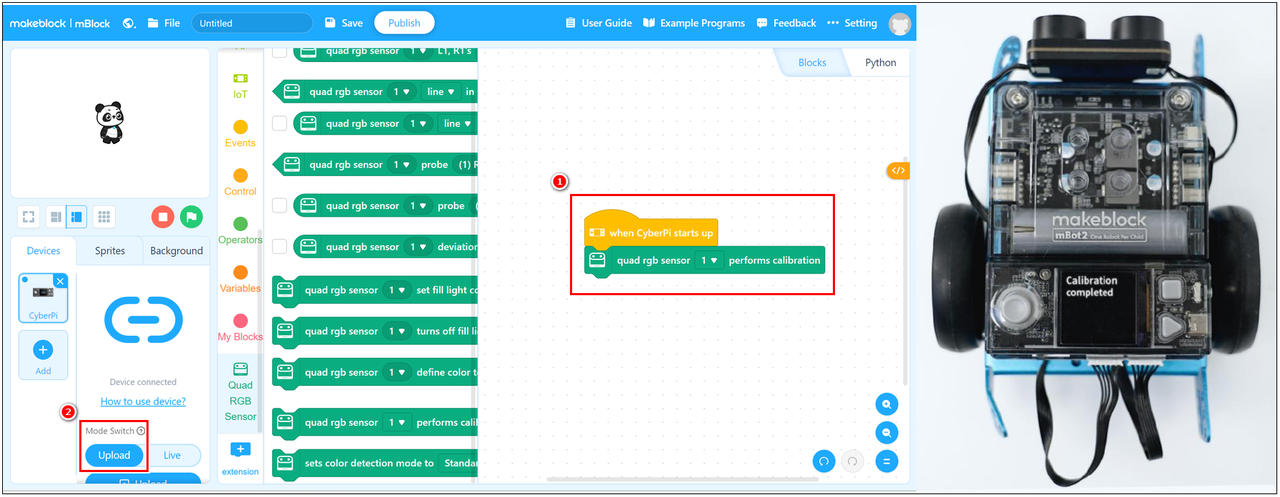1280x497 pixels.
Task: Open the 'line' dropdown in first line block
Action: click(x=440, y=92)
